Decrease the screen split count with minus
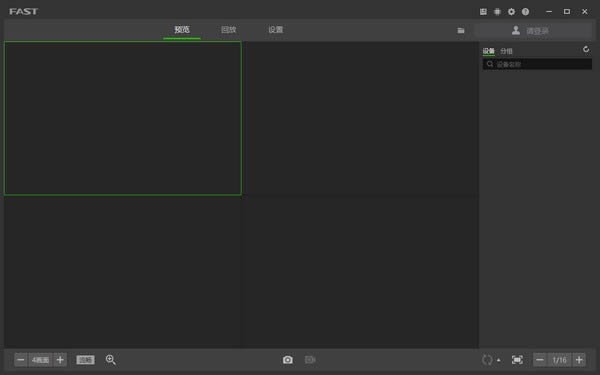 tap(21, 360)
